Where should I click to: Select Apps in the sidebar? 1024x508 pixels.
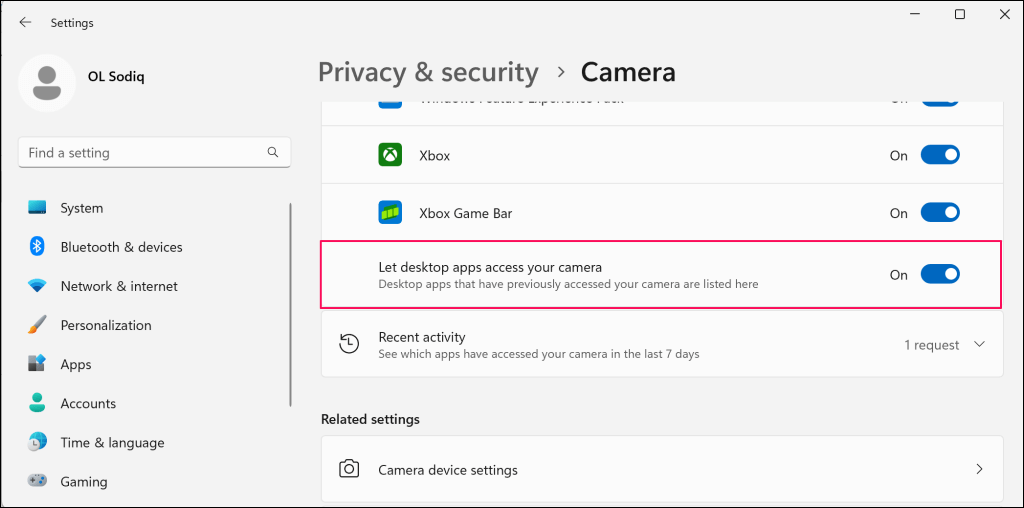[x=76, y=365]
